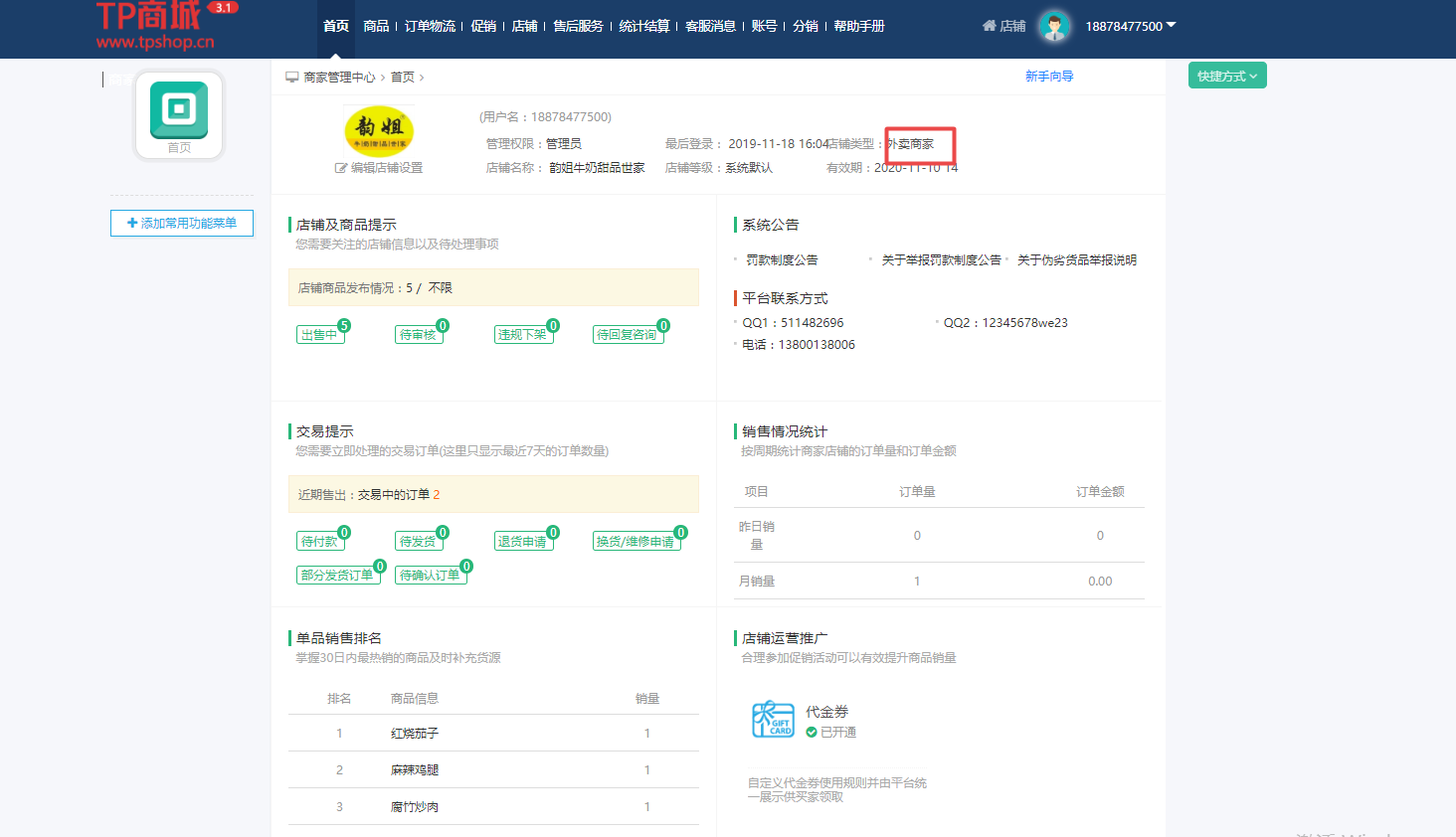Click the 韵姐 store logo image
The width and height of the screenshot is (1456, 837).
(379, 130)
